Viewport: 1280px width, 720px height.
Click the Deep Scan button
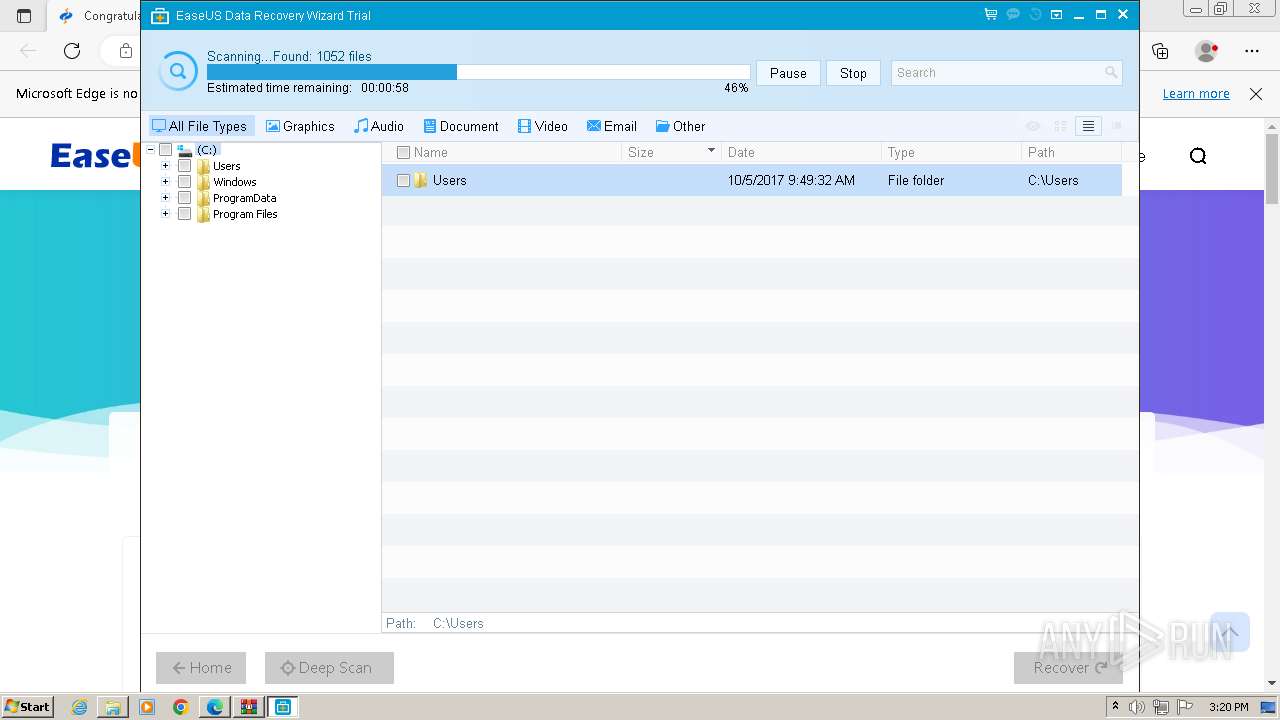[329, 668]
